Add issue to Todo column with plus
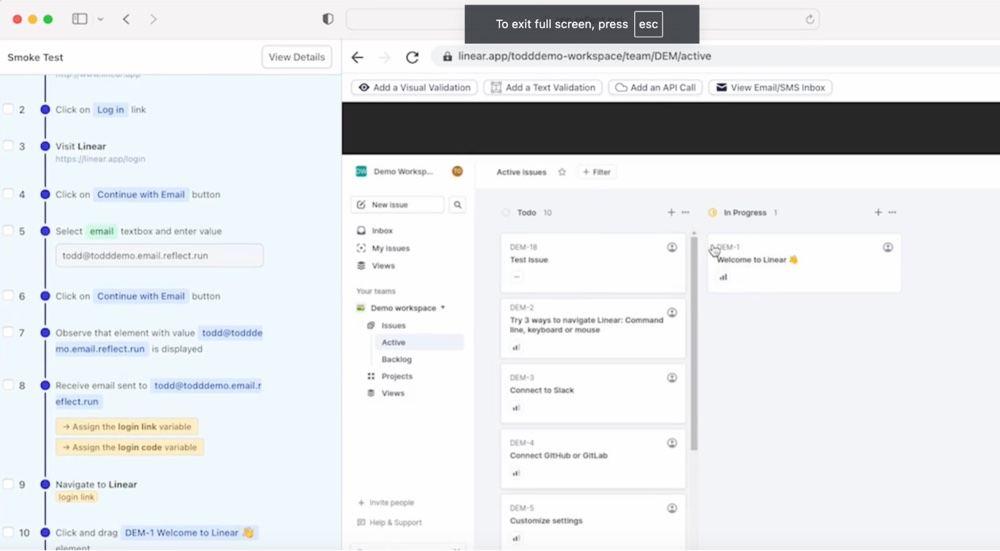1000x551 pixels. click(671, 212)
